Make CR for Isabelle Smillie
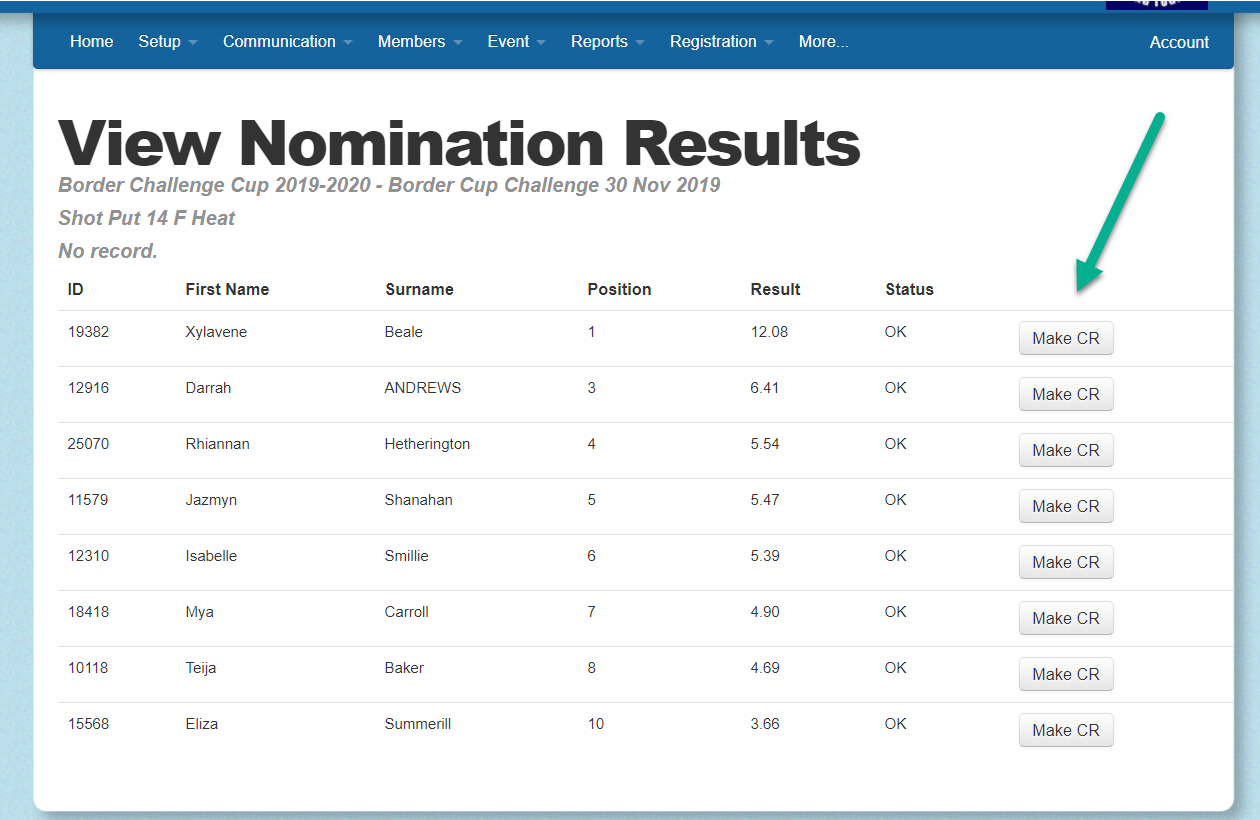Viewport: 1260px width, 820px height. pos(1066,562)
